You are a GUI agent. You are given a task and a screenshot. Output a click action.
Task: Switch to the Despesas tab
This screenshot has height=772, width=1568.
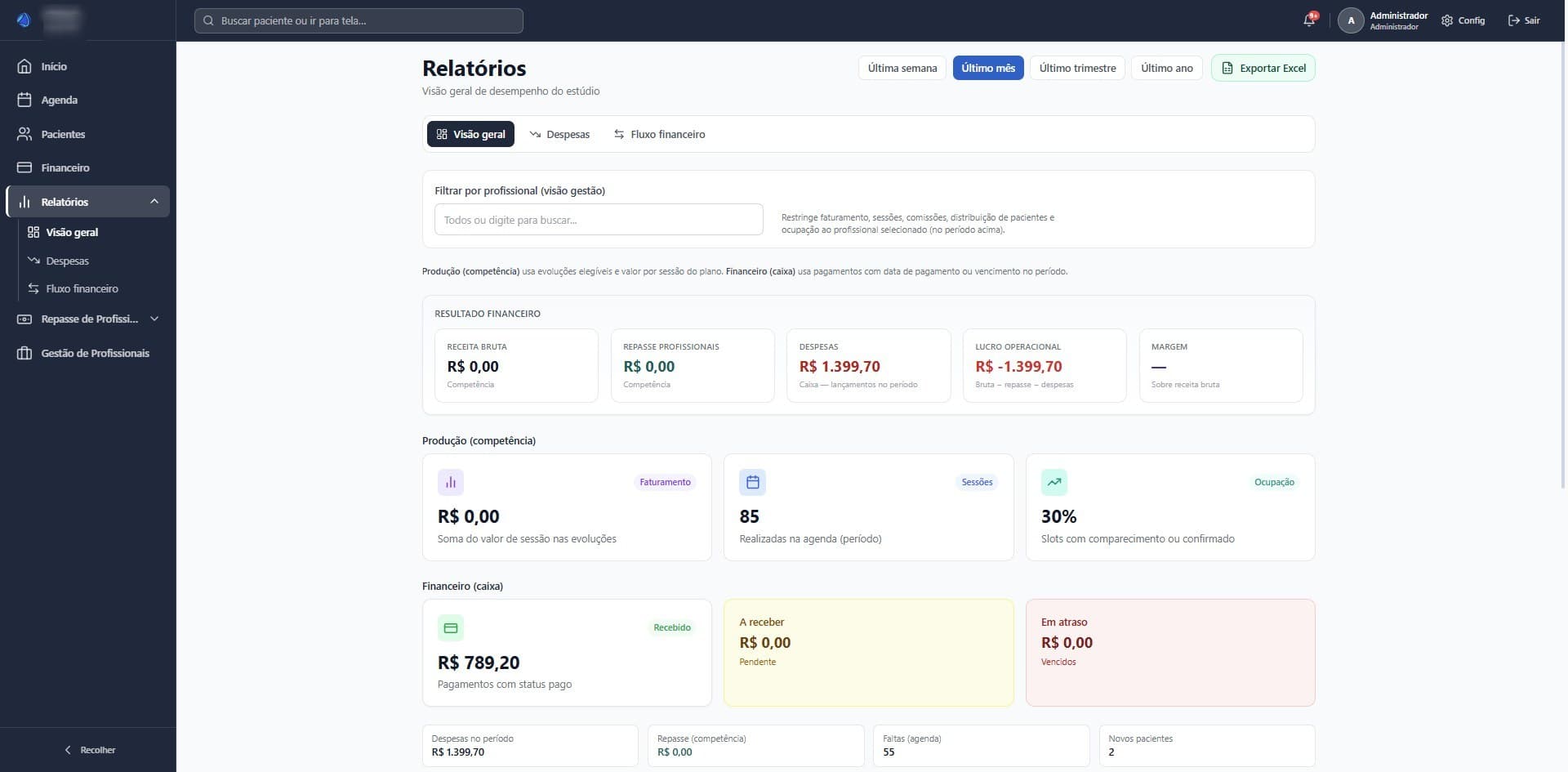[559, 134]
